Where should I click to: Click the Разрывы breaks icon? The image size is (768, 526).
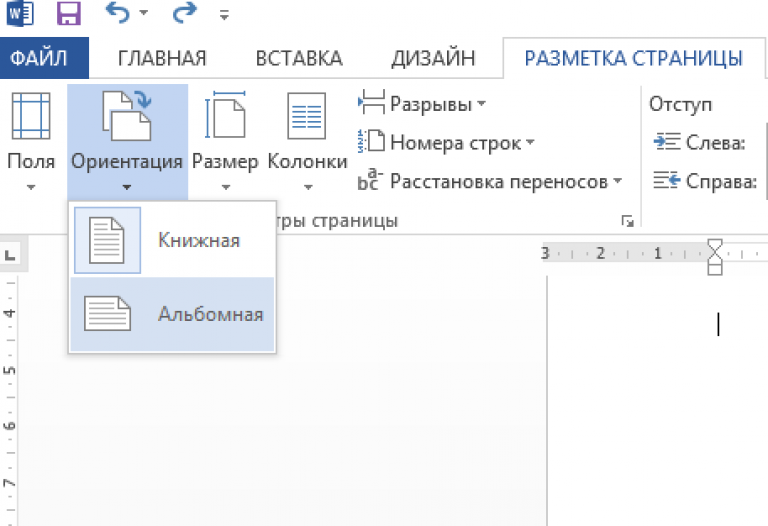(371, 102)
